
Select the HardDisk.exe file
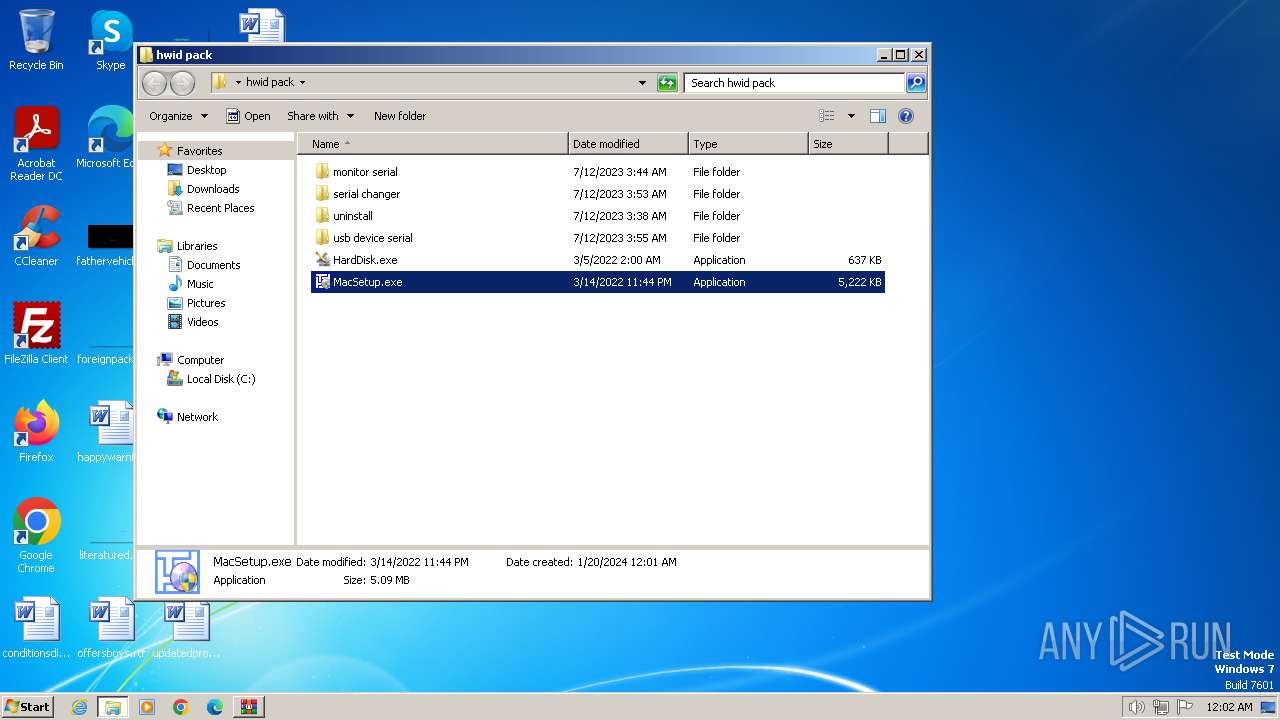pyautogui.click(x=597, y=260)
